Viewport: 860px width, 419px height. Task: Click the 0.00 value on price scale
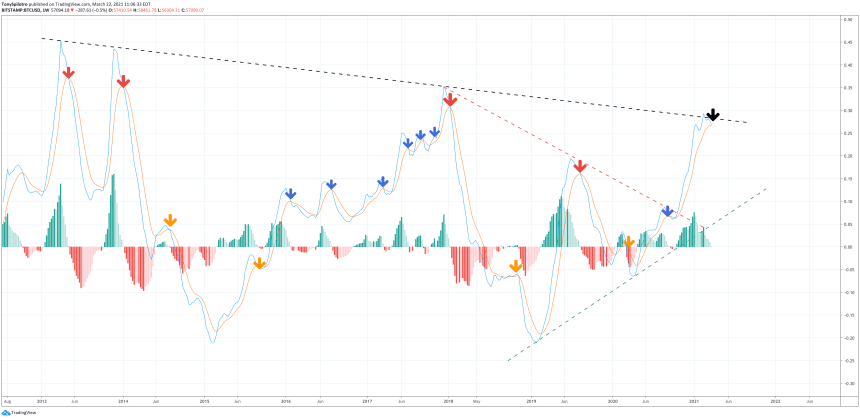pyautogui.click(x=846, y=246)
